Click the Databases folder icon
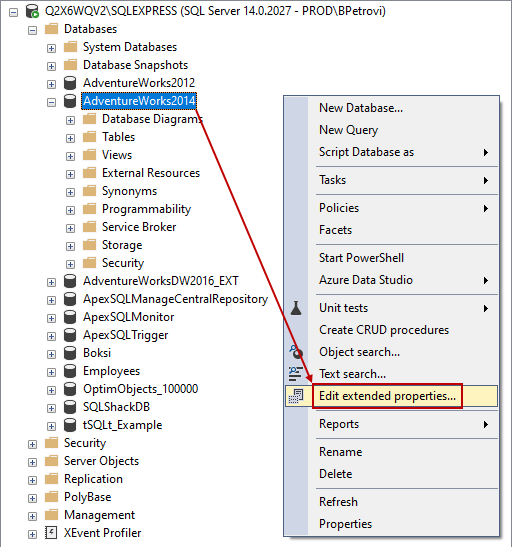Viewport: 512px width, 547px height. 52,29
